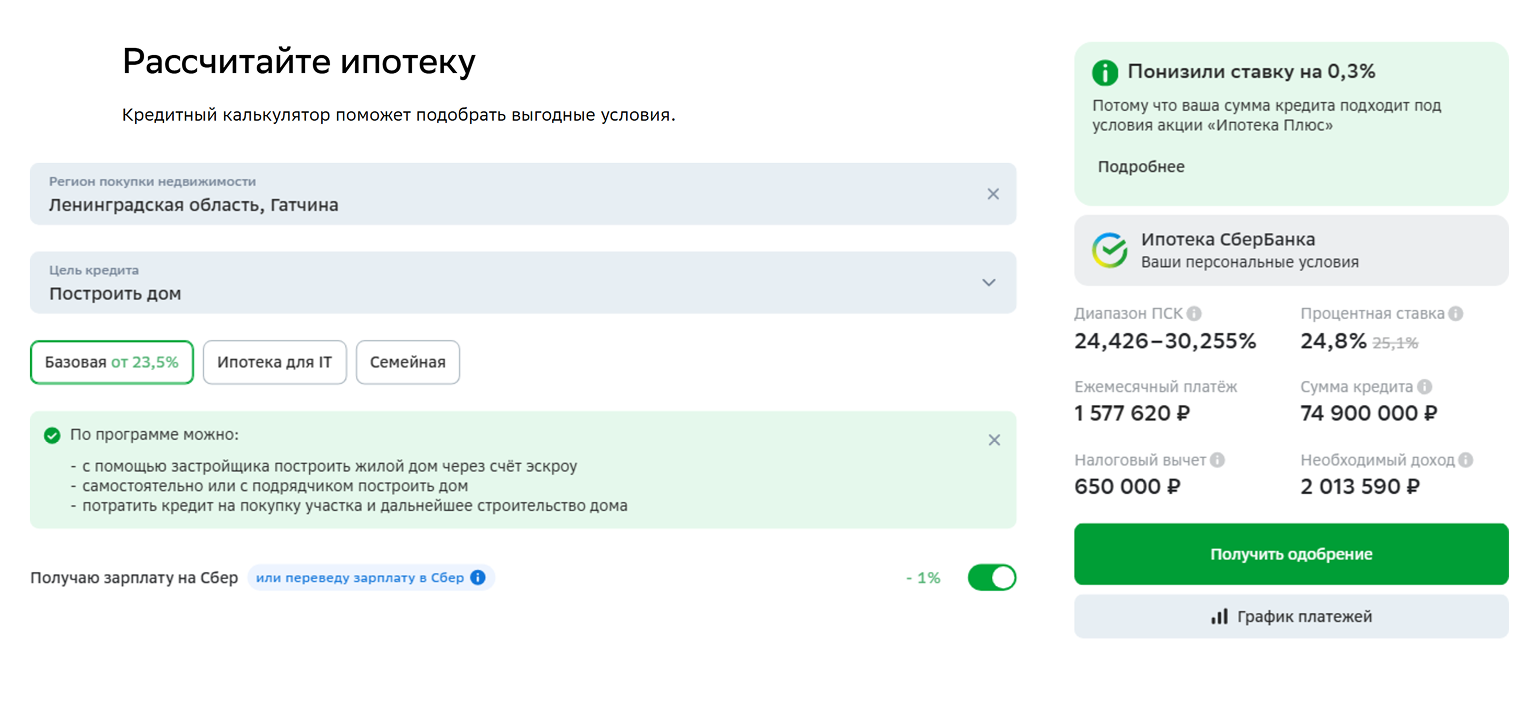
Task: Clear the property region field with the X
Action: tap(993, 194)
